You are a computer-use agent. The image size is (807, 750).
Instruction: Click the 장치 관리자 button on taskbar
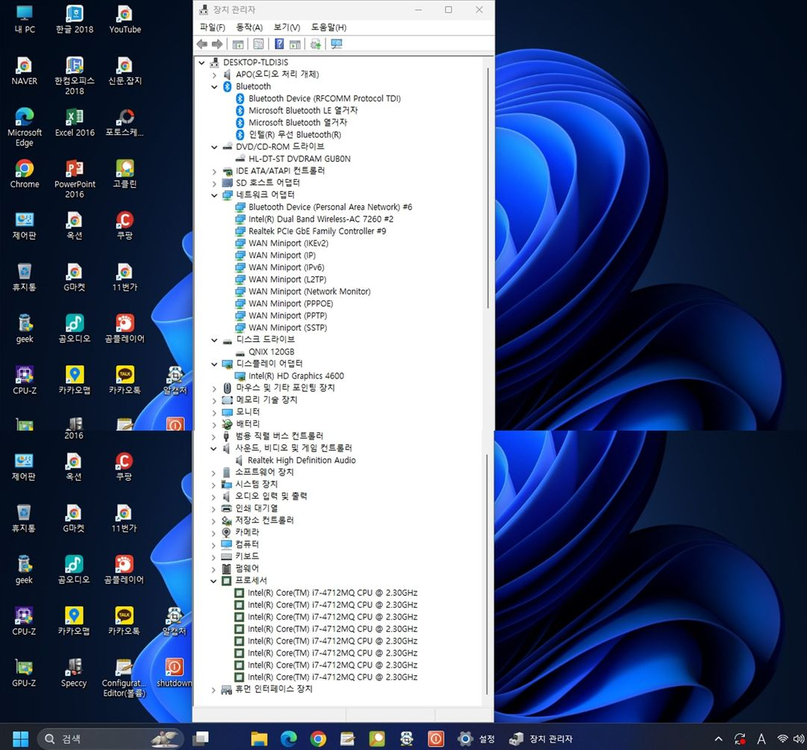pos(543,738)
